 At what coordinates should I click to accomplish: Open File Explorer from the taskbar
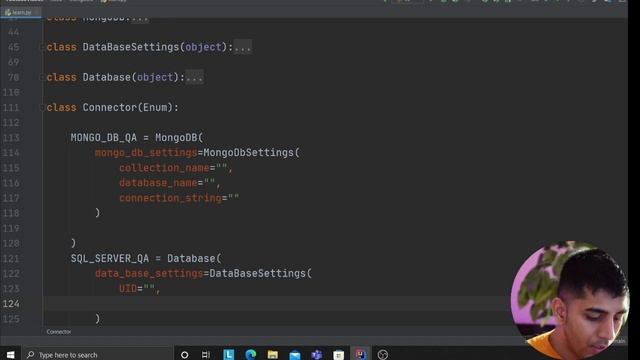pyautogui.click(x=273, y=354)
